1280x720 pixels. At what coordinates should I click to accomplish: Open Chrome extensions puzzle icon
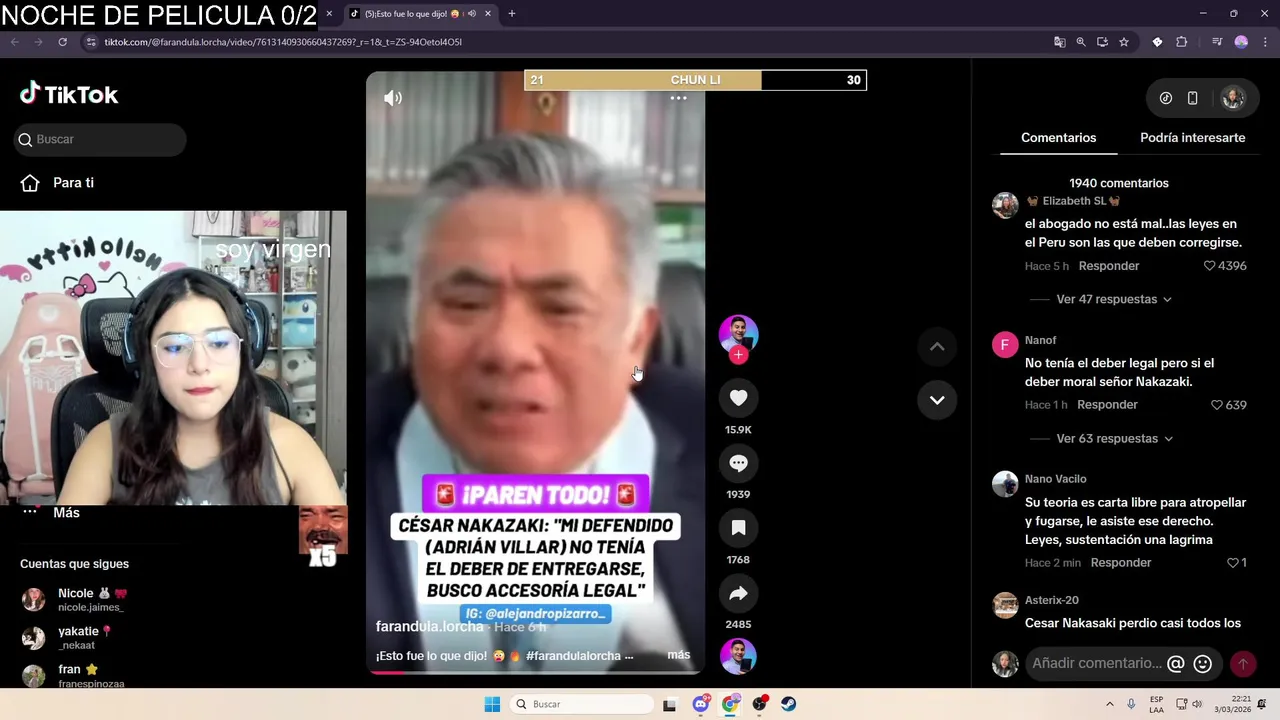[1181, 42]
